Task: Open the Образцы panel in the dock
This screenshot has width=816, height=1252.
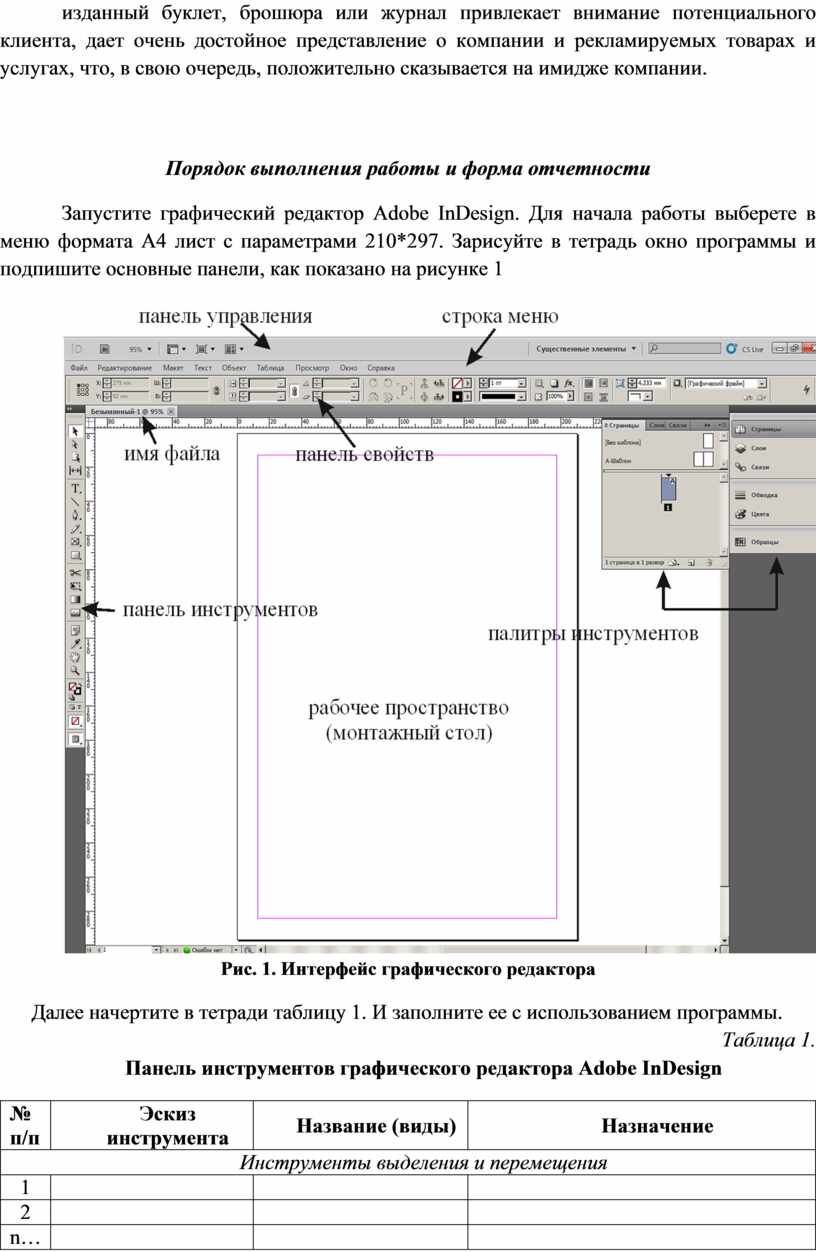Action: coord(764,542)
